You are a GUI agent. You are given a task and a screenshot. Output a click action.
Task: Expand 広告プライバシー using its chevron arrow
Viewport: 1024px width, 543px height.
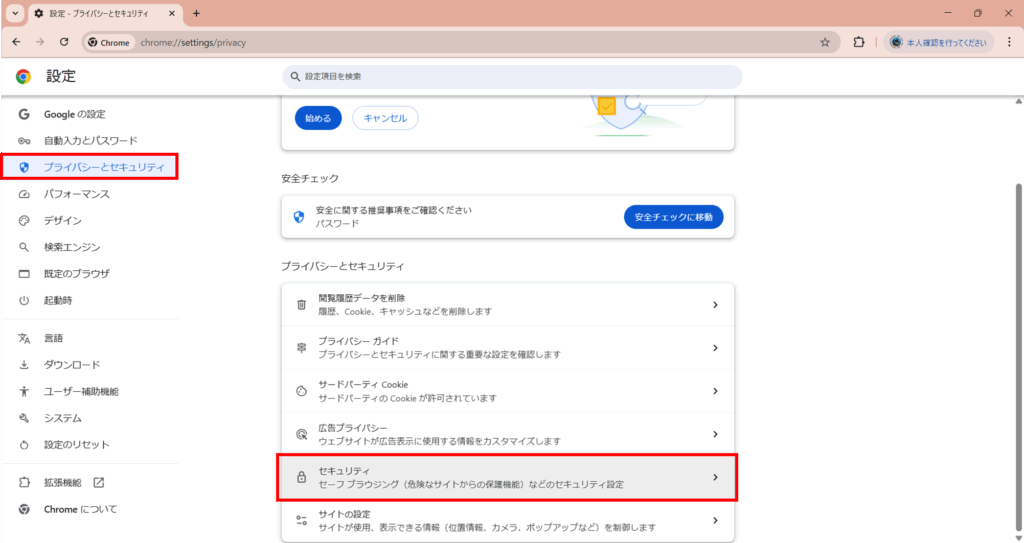point(714,434)
